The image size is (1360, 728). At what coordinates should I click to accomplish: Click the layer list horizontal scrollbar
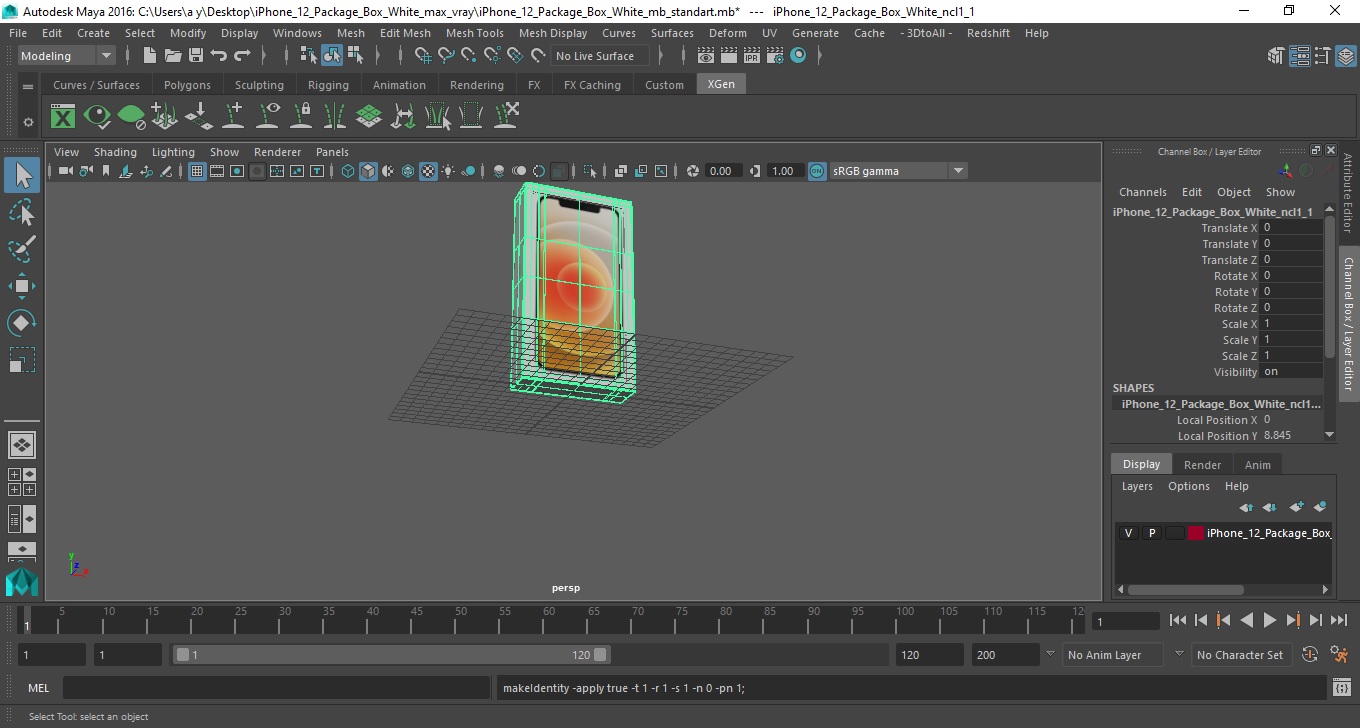pos(1185,590)
